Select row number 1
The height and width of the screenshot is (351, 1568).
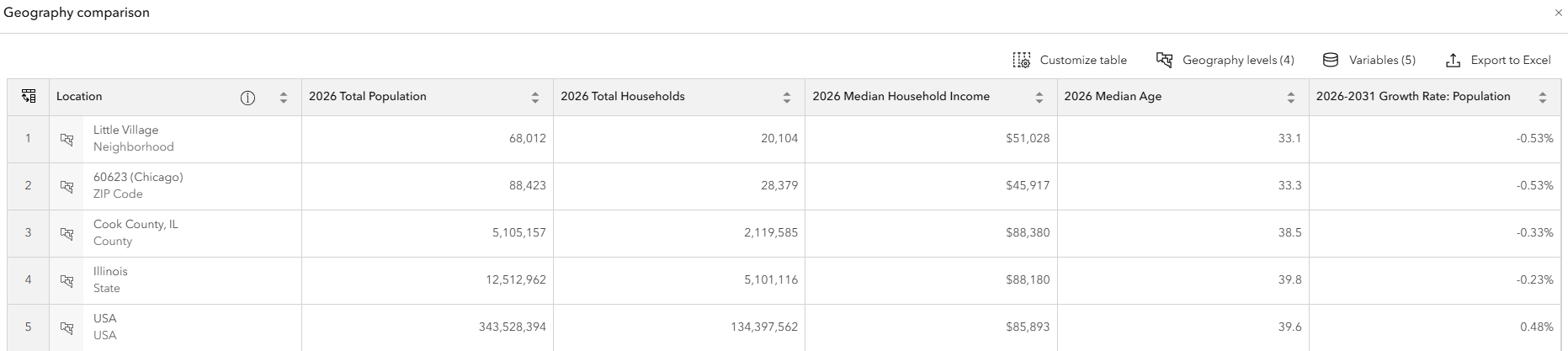[x=28, y=139]
